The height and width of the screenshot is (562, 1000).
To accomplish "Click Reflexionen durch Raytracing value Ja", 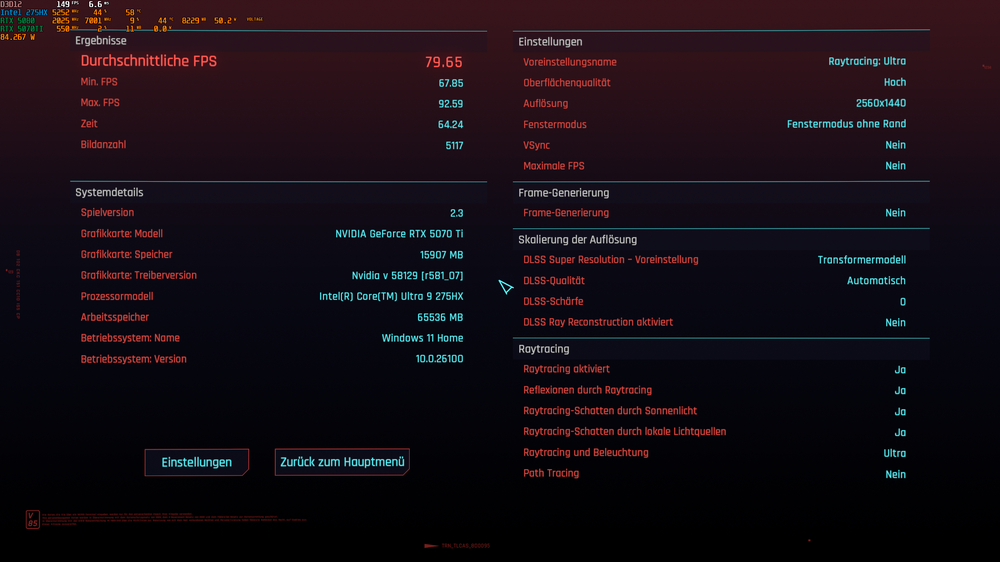I will click(900, 391).
